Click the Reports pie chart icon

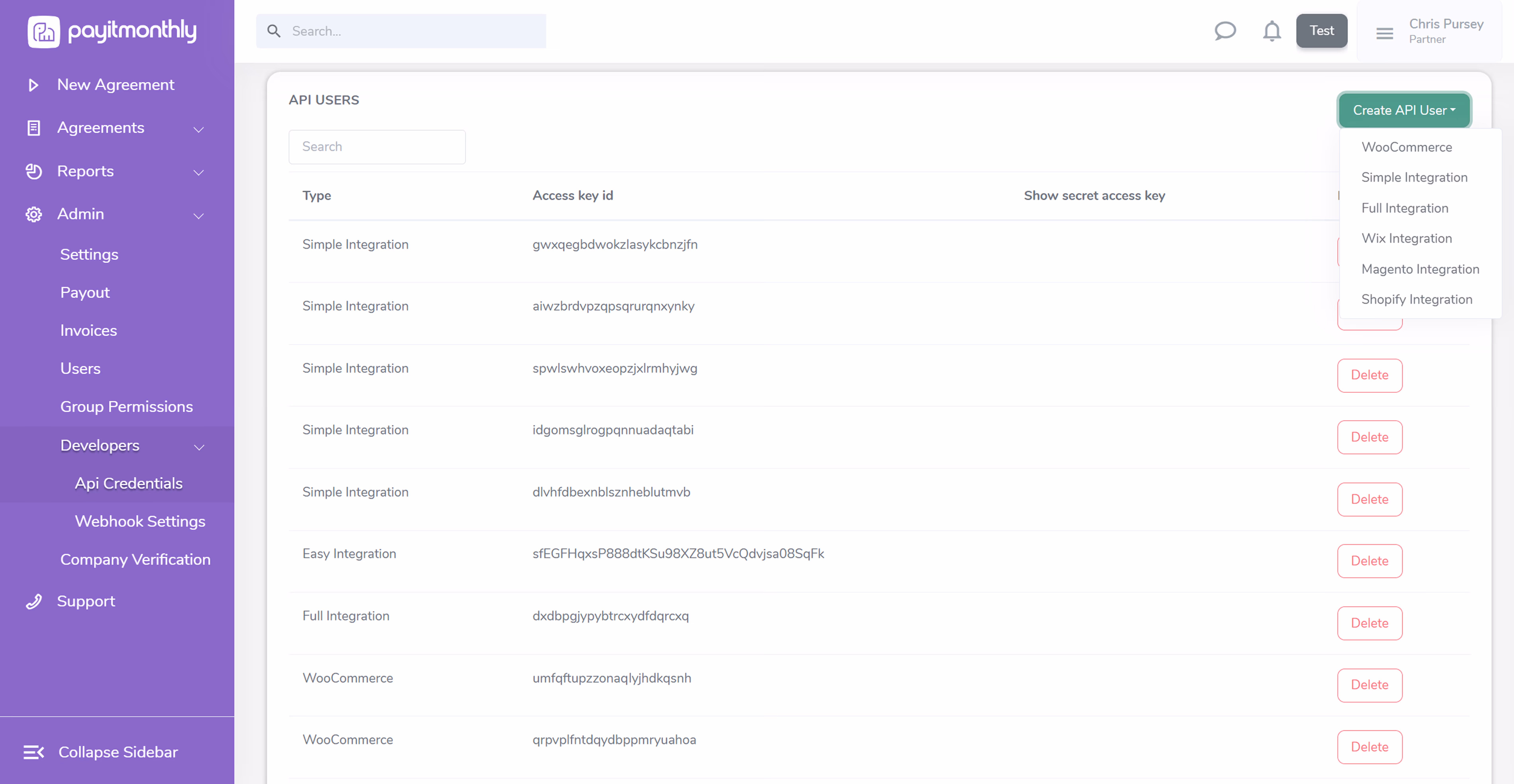[33, 171]
